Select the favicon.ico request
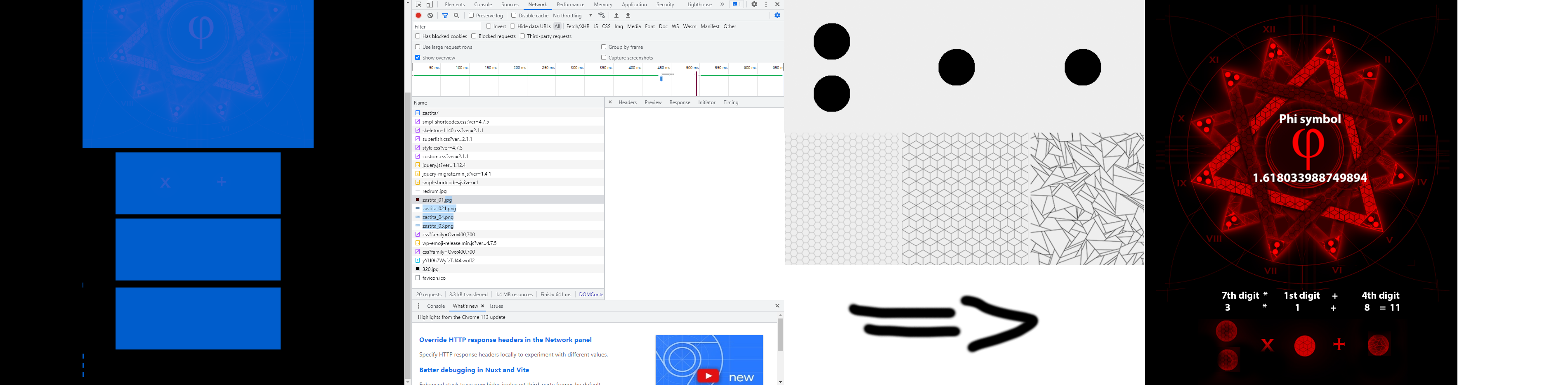The height and width of the screenshot is (385, 1568). [508, 278]
